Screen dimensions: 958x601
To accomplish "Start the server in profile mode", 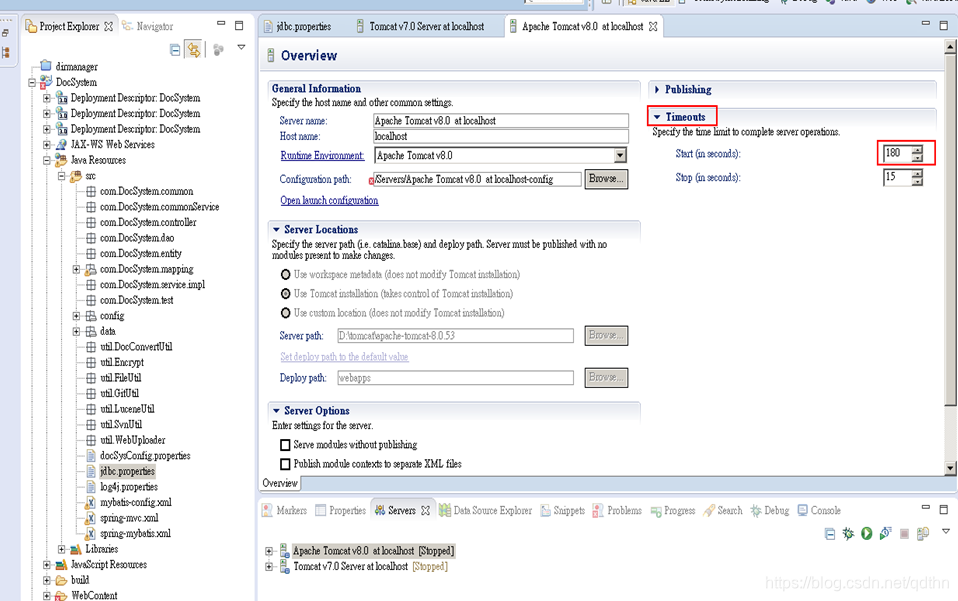I will [x=885, y=534].
